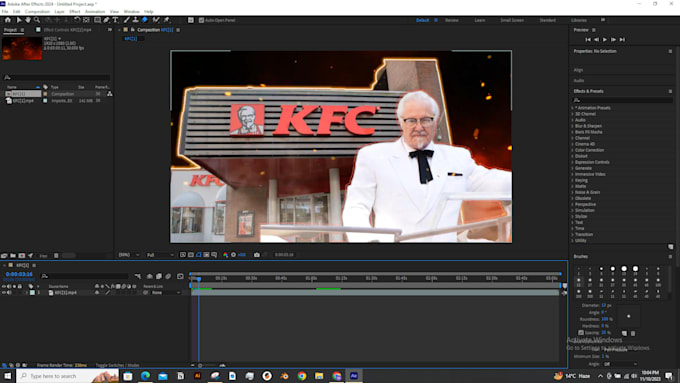
Task: Jump to last frame in Preview panel
Action: coord(622,39)
